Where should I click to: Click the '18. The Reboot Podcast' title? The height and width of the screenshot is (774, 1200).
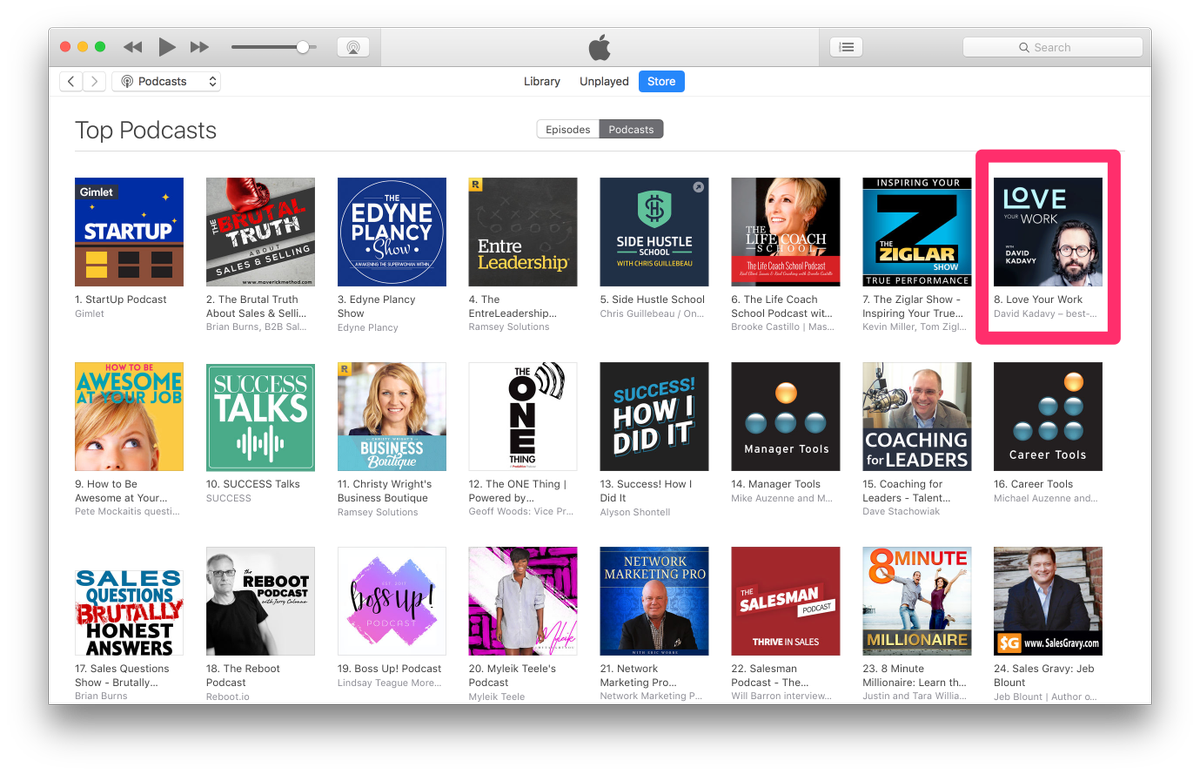[x=243, y=675]
